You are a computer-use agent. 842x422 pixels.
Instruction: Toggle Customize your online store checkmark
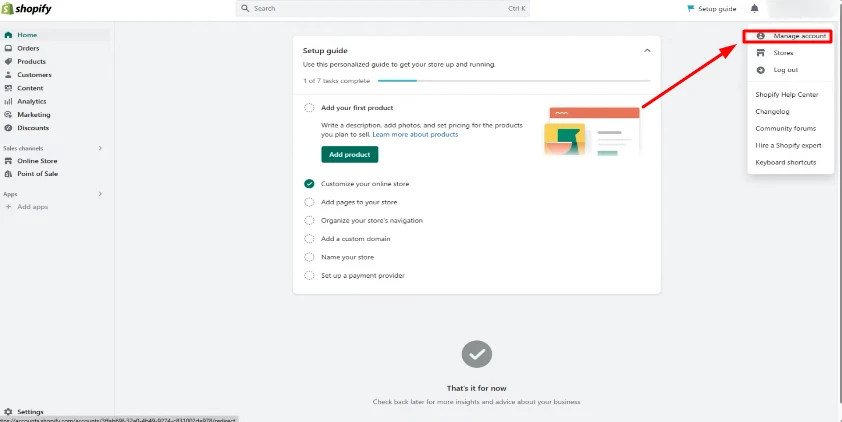(x=309, y=184)
